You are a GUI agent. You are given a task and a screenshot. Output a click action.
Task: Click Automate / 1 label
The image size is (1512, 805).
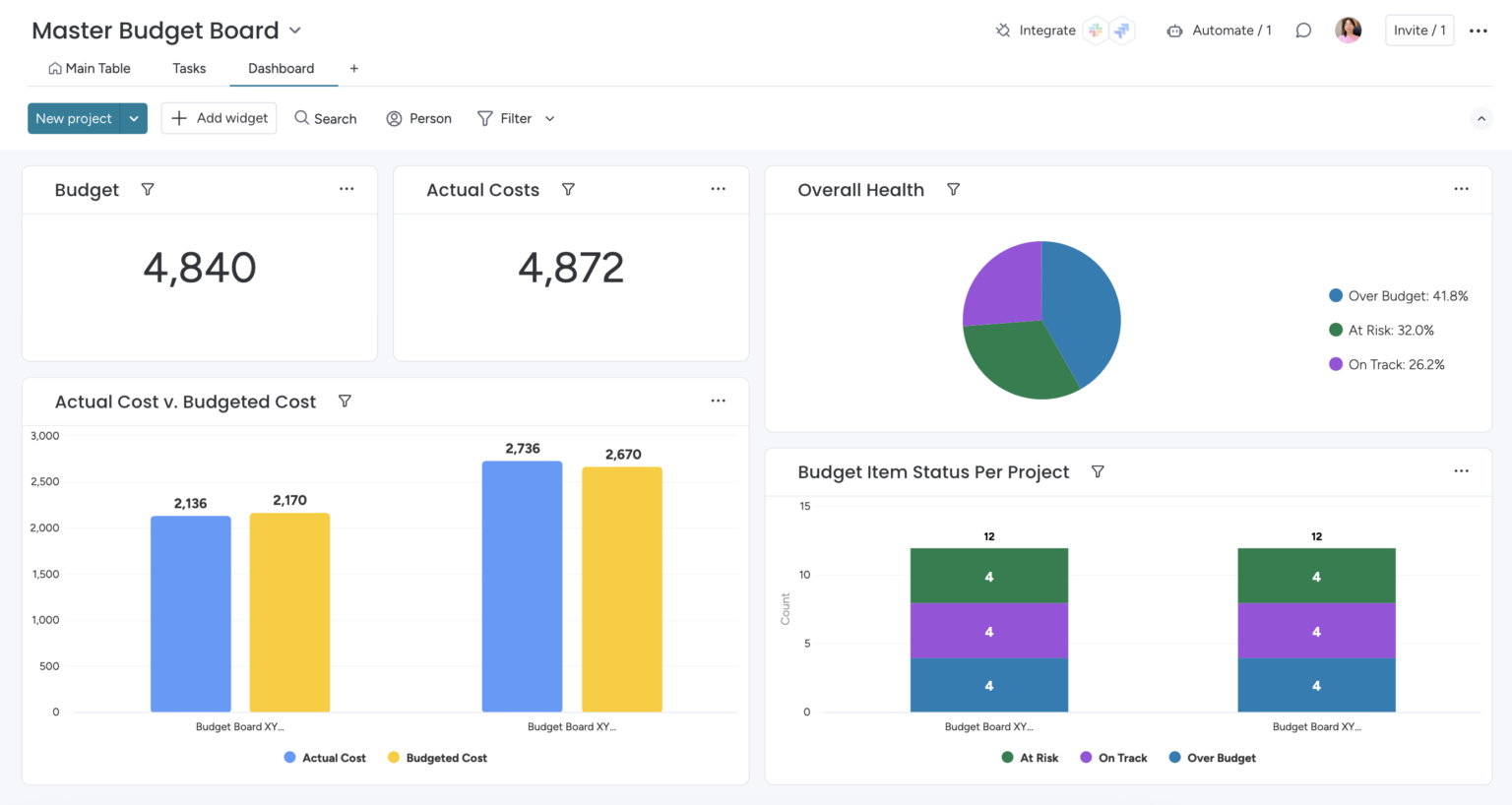(1231, 31)
